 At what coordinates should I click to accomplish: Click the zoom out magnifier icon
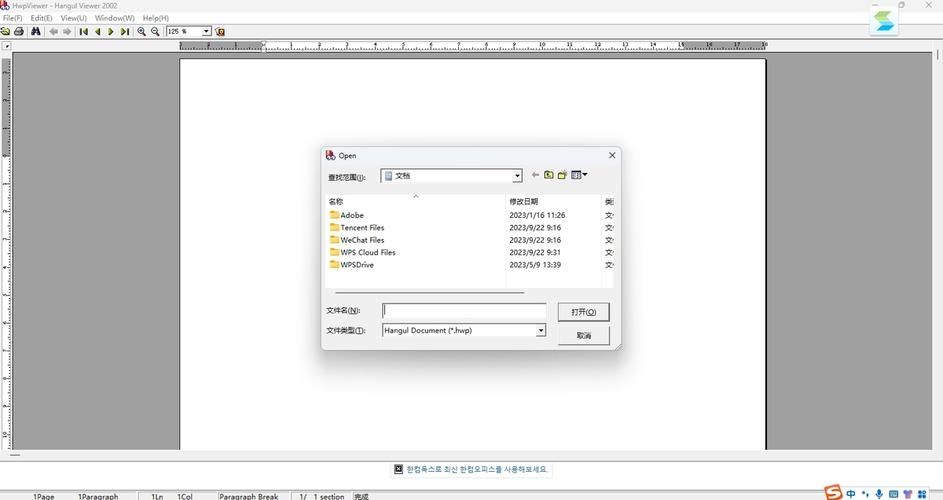pyautogui.click(x=155, y=32)
